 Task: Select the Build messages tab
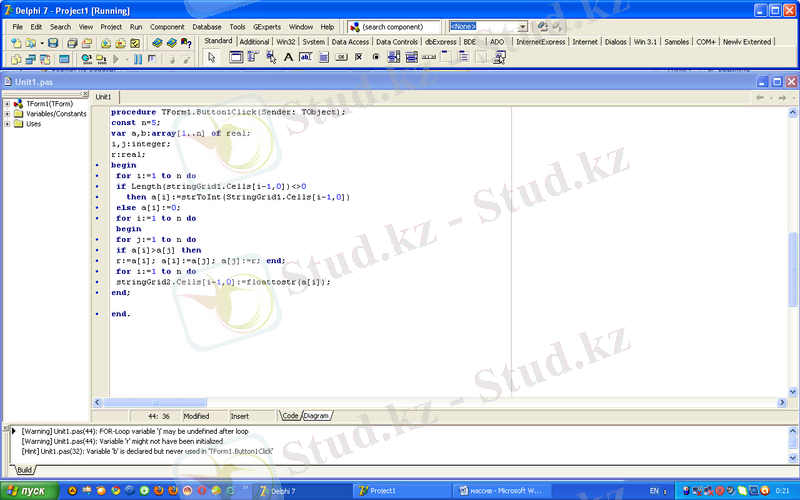[24, 470]
